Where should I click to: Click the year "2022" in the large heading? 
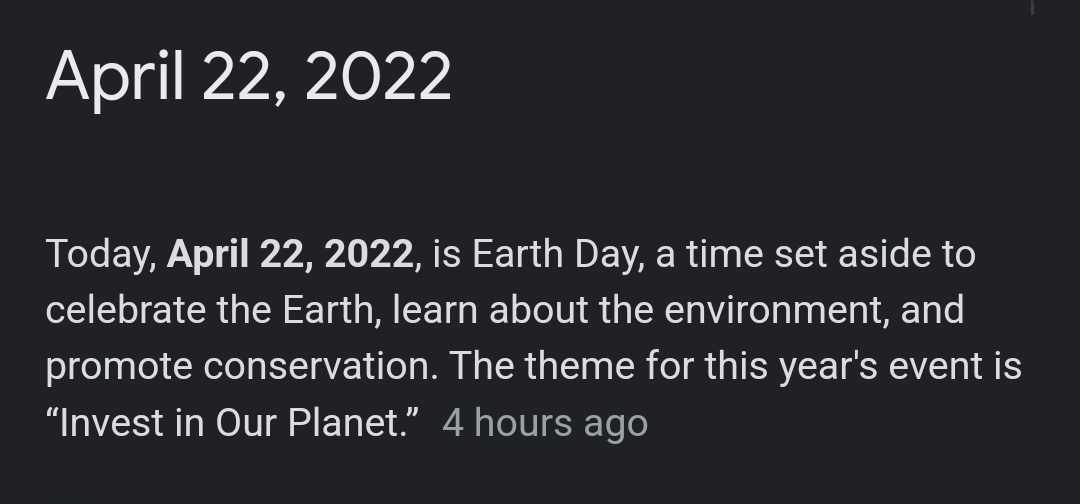click(x=378, y=77)
